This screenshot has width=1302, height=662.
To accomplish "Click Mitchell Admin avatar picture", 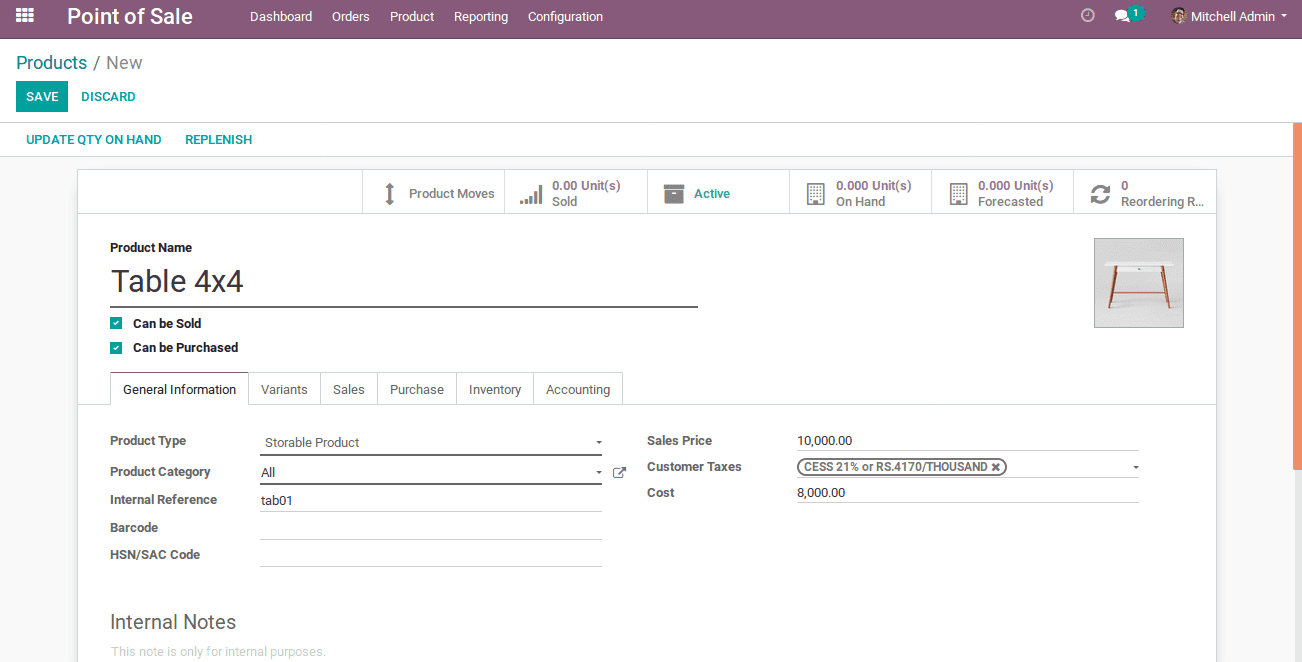I will click(1179, 16).
